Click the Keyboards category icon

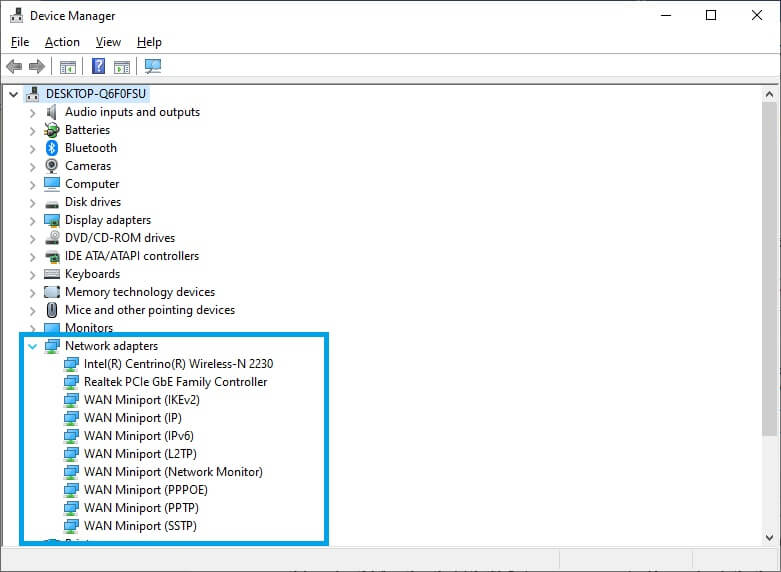(52, 274)
